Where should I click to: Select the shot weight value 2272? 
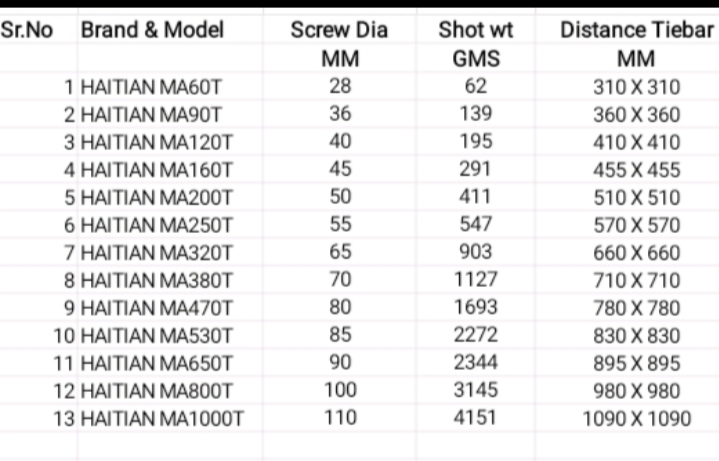[x=475, y=334]
